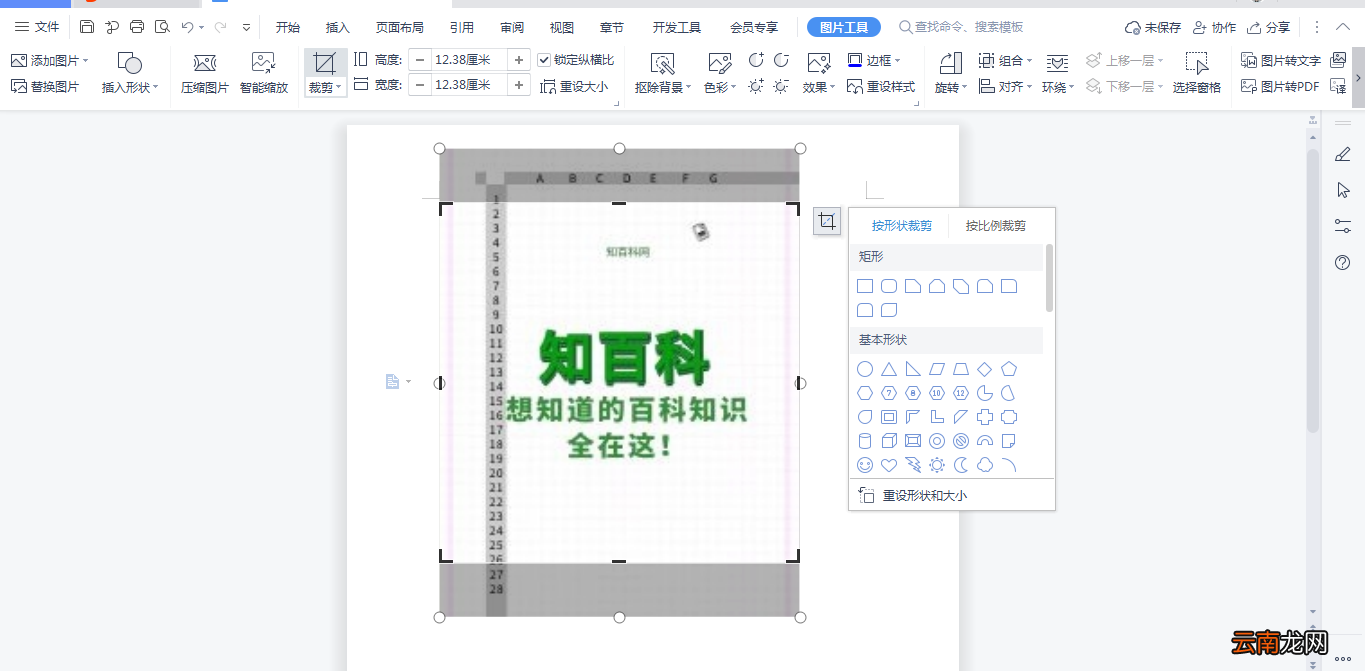Click the help question mark sidebar icon
1365x671 pixels.
1343,263
